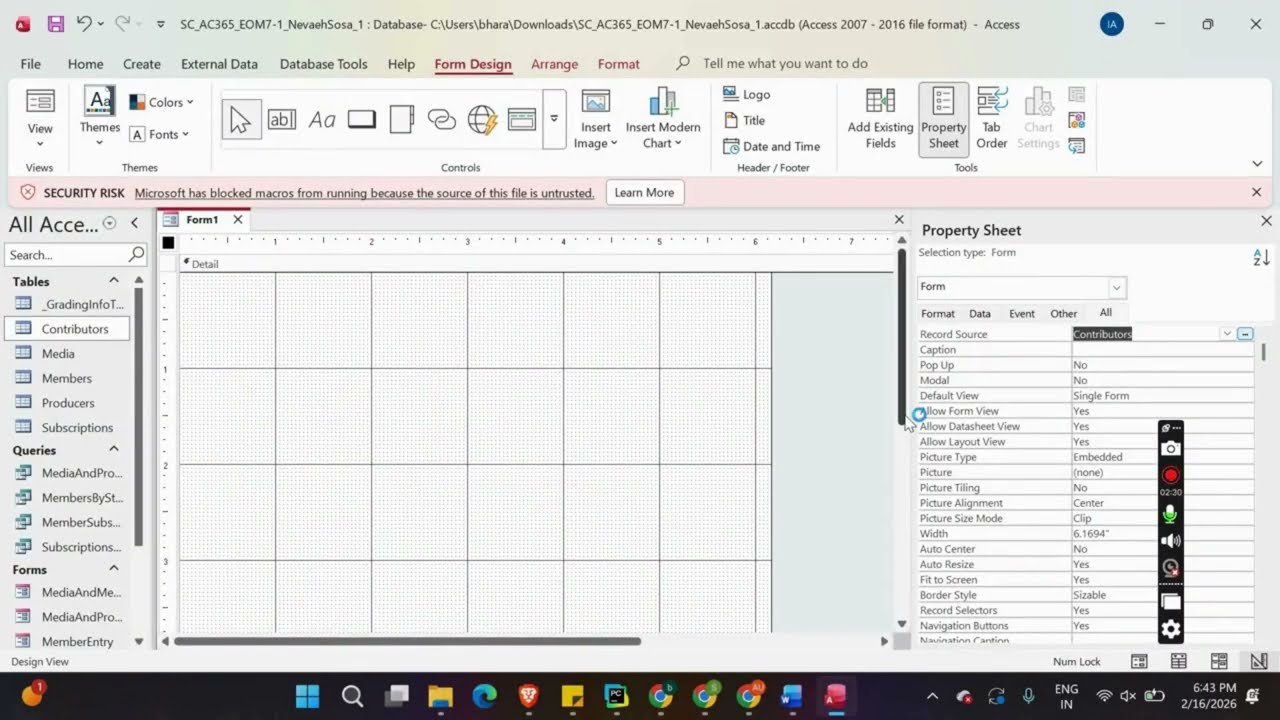The image size is (1280, 720).
Task: Open the MemberEntry form
Action: click(x=67, y=642)
